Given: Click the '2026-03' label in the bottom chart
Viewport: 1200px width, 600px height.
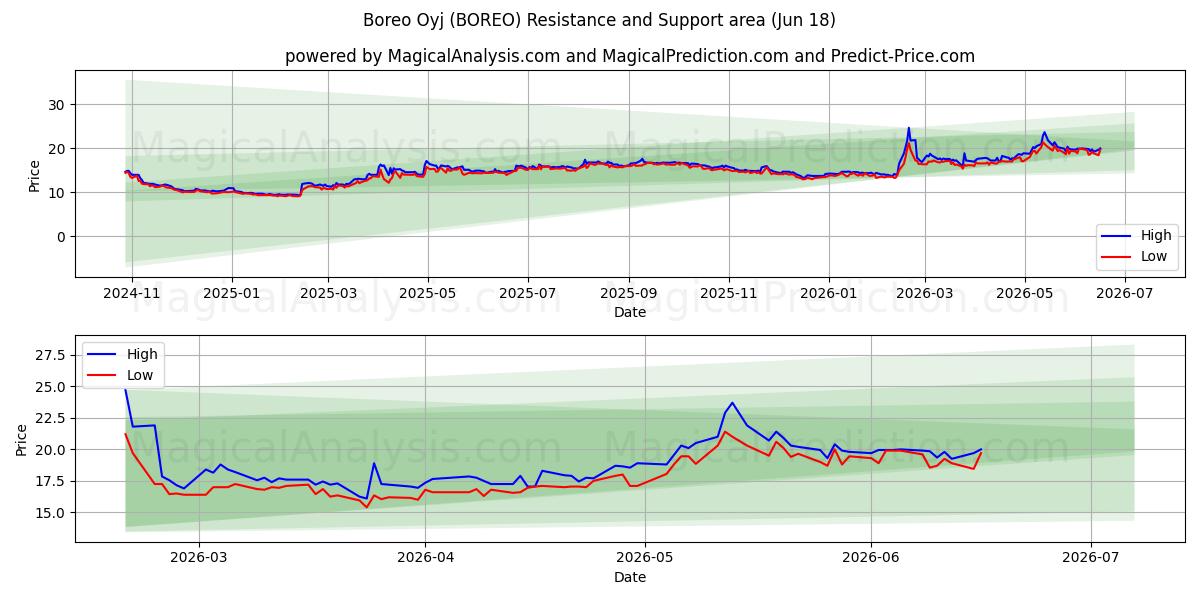Looking at the screenshot, I should [x=199, y=558].
